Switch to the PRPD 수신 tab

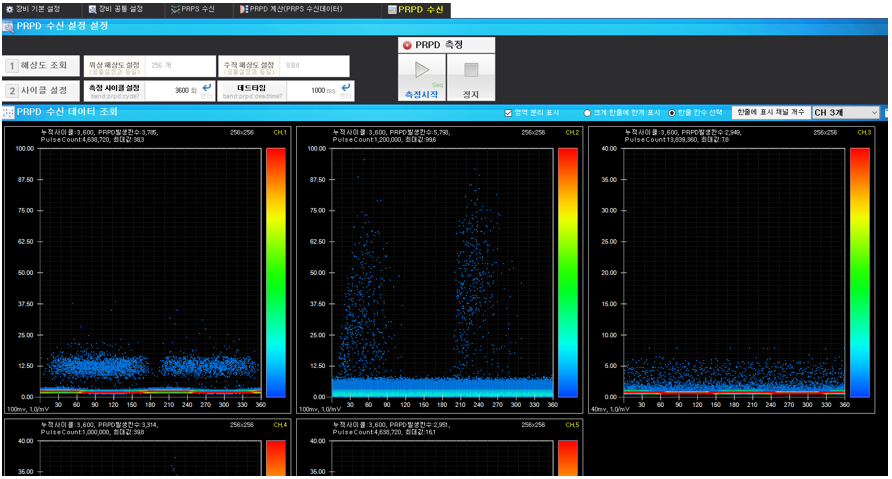click(x=420, y=9)
